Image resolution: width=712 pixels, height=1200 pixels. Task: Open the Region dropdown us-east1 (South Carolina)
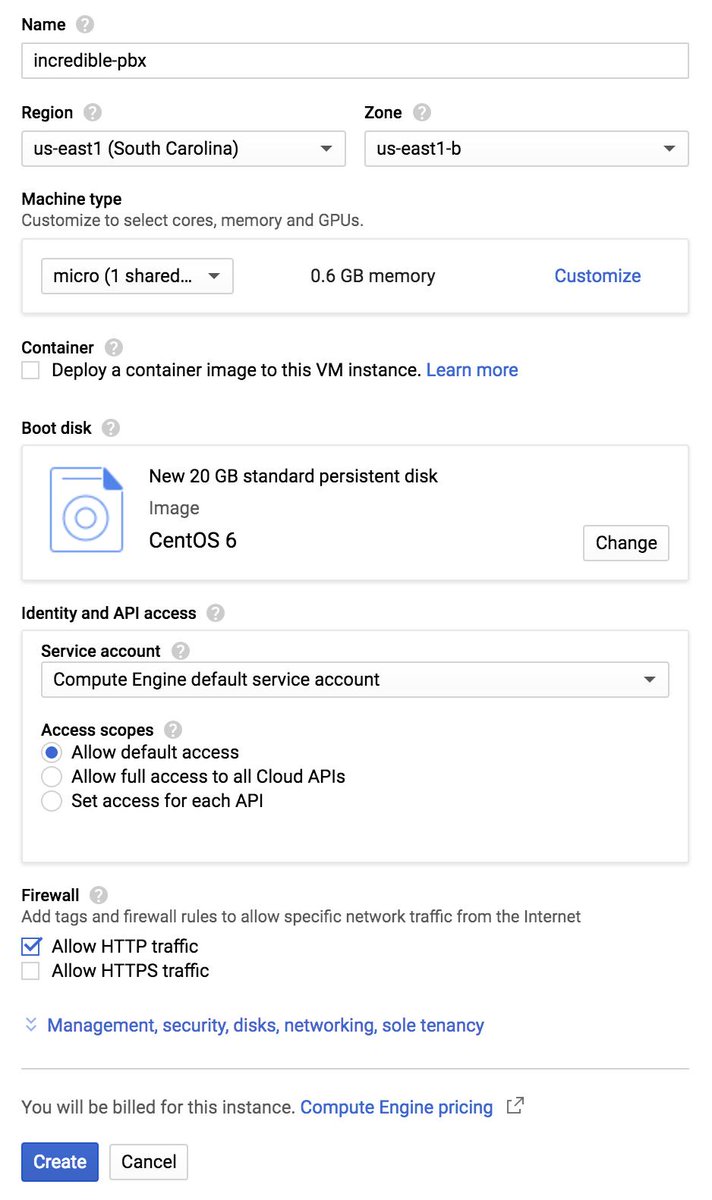183,149
